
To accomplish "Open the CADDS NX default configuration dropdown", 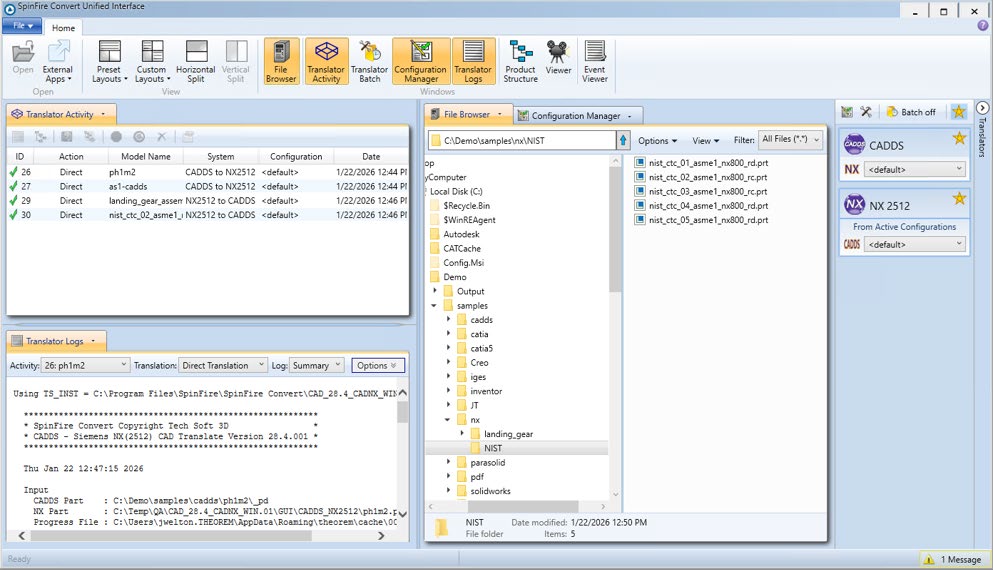I will [914, 169].
